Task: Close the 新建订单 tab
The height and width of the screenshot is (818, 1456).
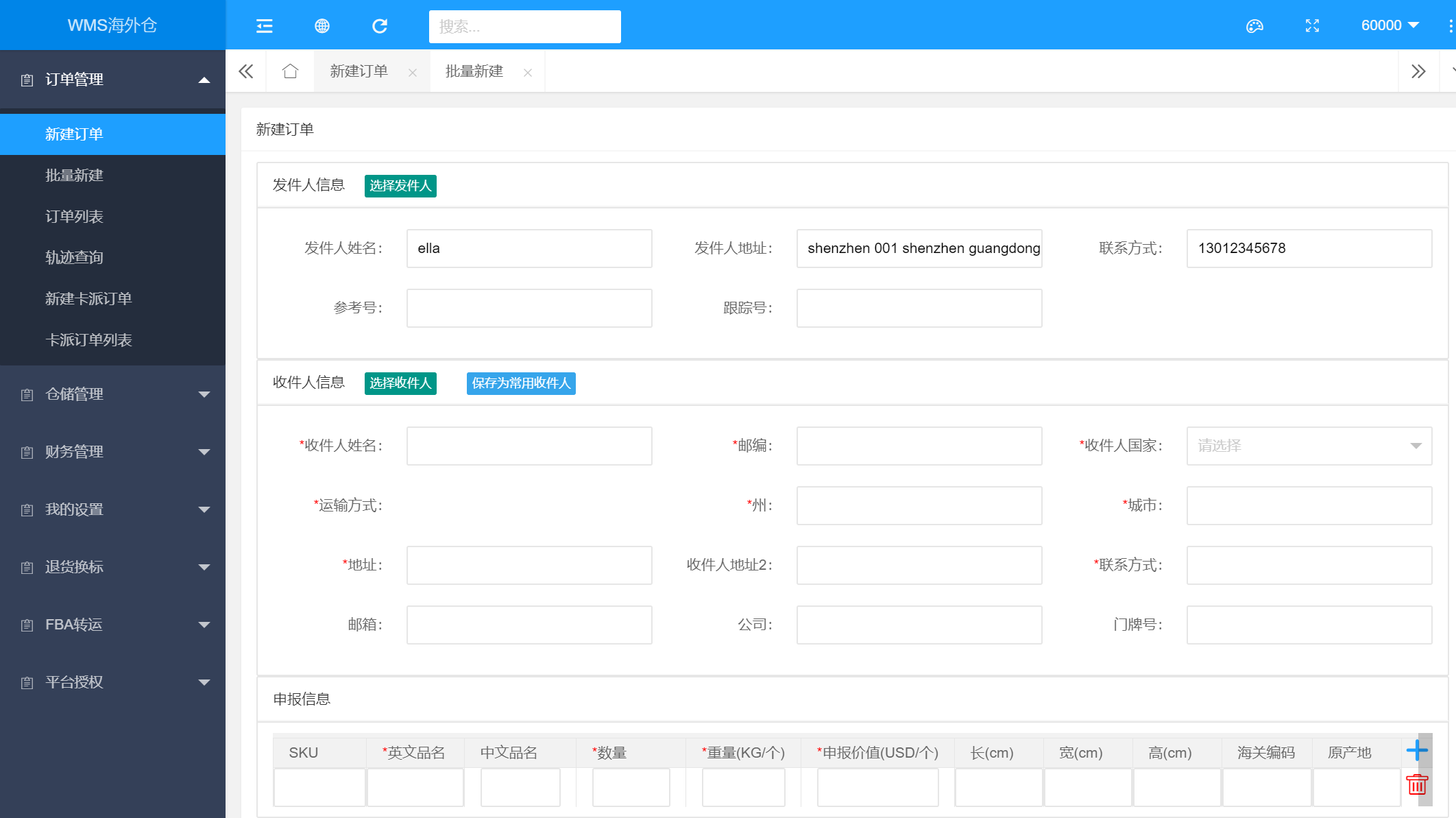Action: click(x=413, y=72)
